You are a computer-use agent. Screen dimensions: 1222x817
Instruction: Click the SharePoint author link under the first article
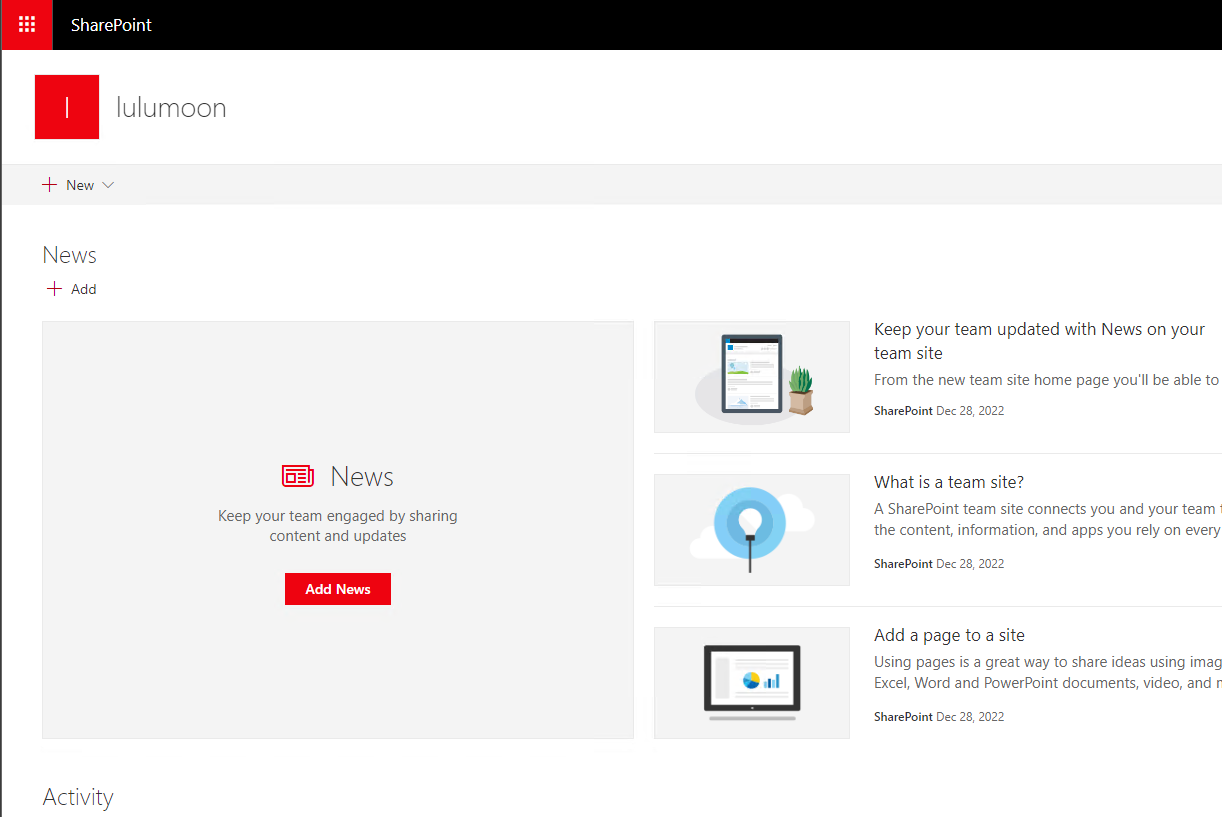(902, 410)
